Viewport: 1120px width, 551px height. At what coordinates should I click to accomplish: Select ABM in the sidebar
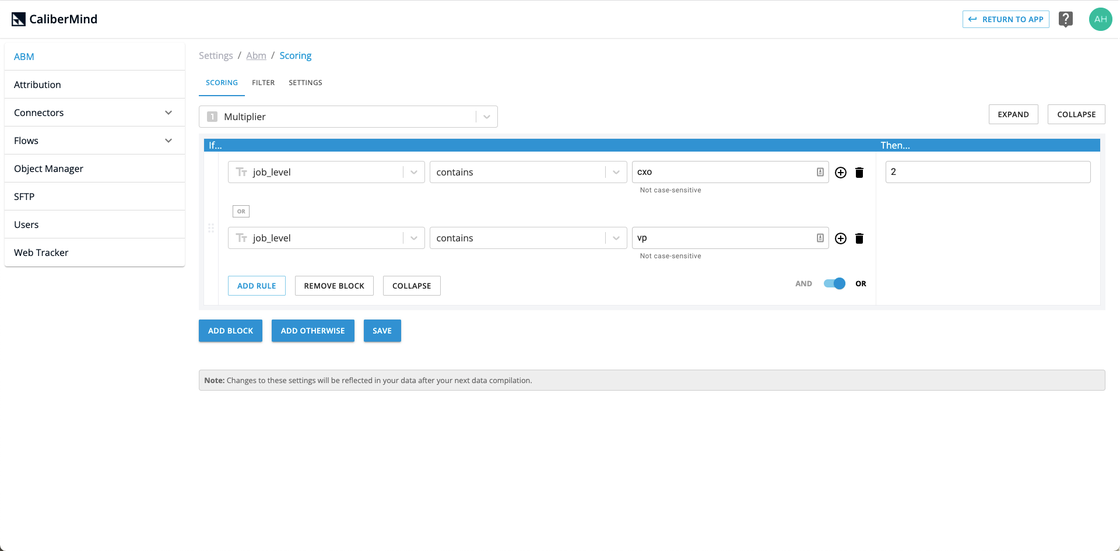[94, 56]
